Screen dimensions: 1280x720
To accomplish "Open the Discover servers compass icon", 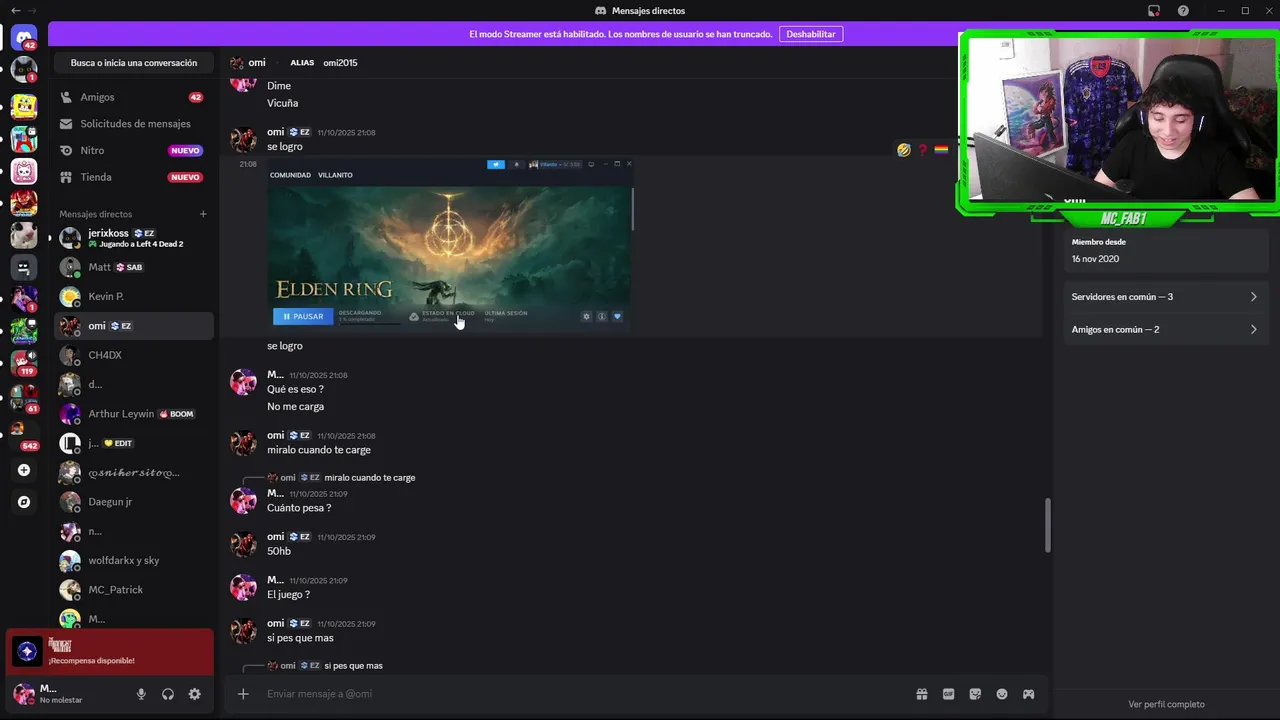I will (x=24, y=502).
